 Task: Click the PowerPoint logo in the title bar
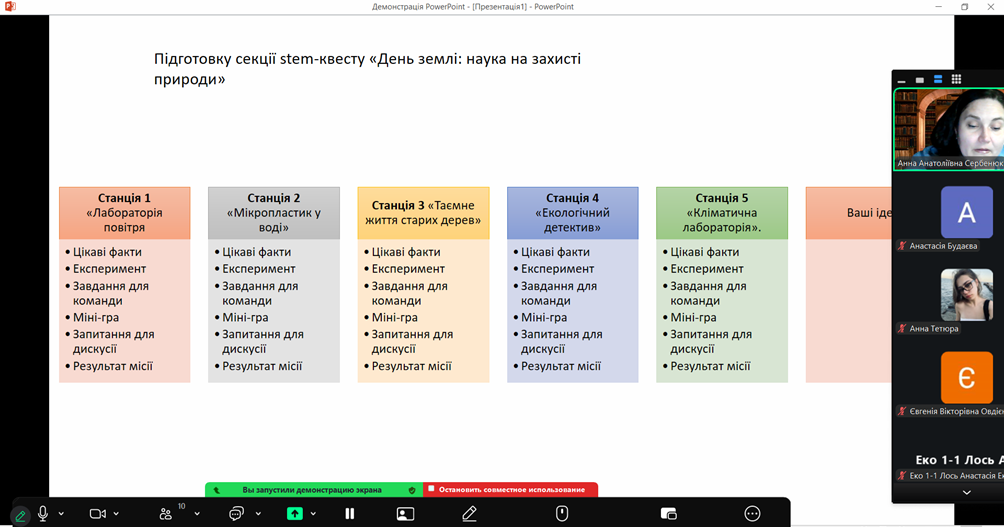tap(10, 6)
